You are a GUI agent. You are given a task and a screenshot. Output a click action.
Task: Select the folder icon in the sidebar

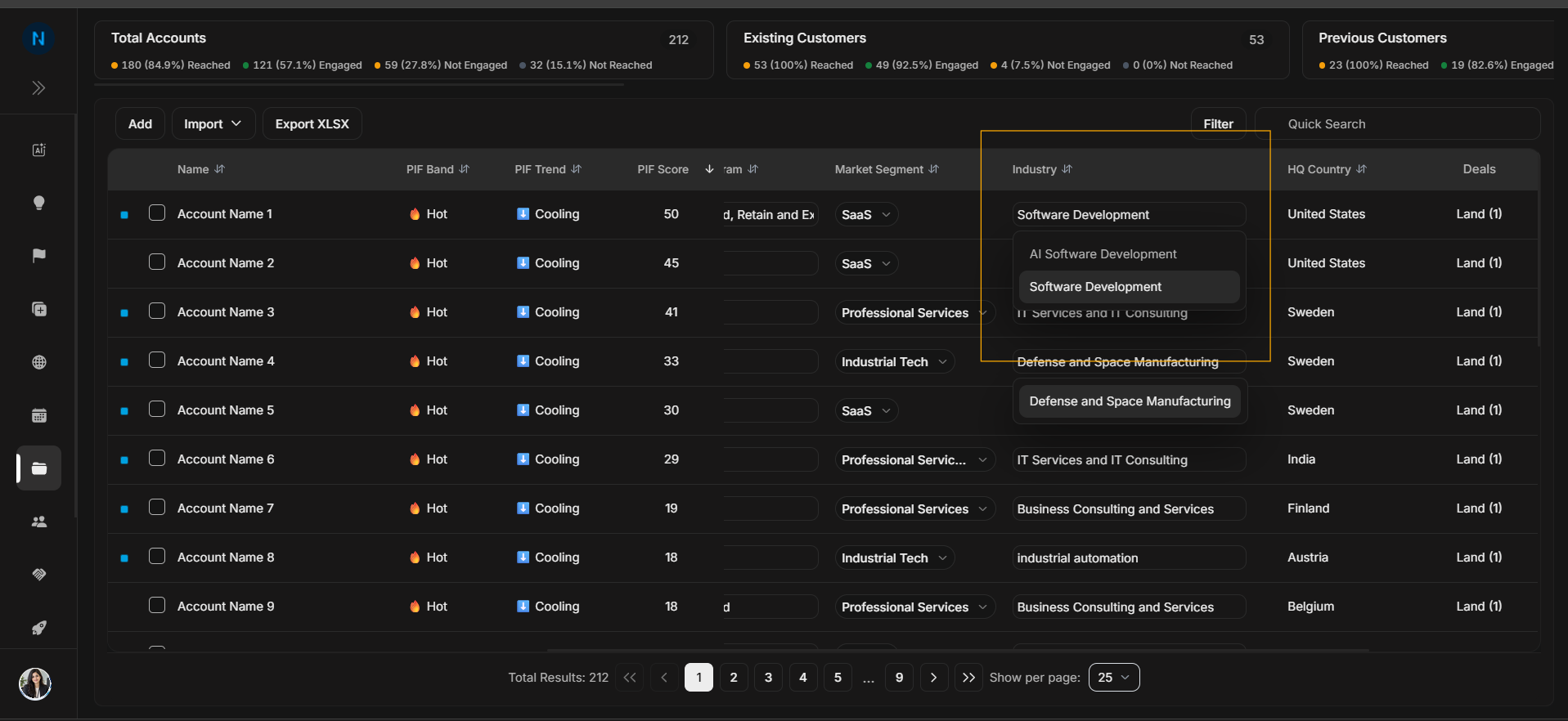point(38,468)
